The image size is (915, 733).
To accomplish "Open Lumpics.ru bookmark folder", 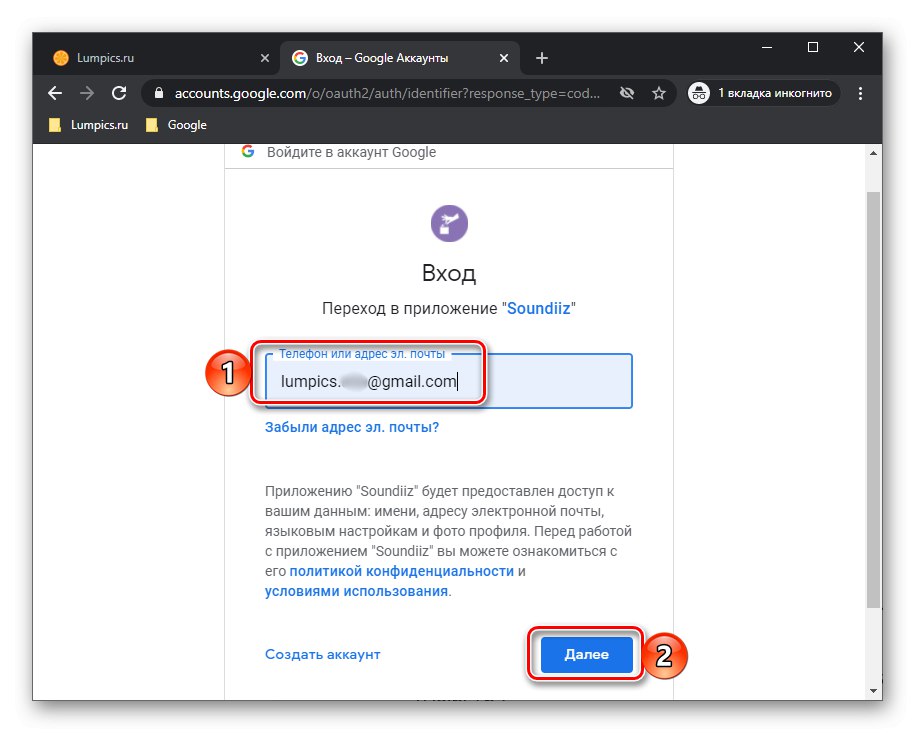I will (x=88, y=125).
